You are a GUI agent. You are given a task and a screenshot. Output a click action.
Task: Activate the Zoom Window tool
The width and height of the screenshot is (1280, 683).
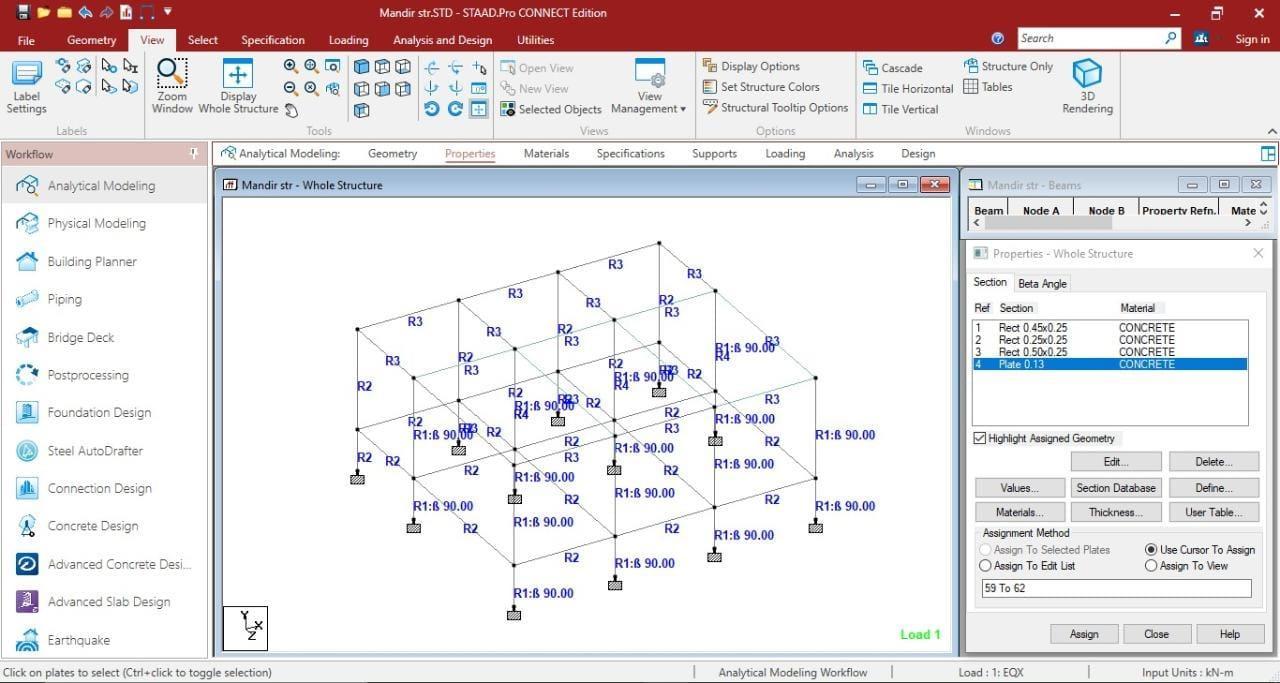pos(172,86)
